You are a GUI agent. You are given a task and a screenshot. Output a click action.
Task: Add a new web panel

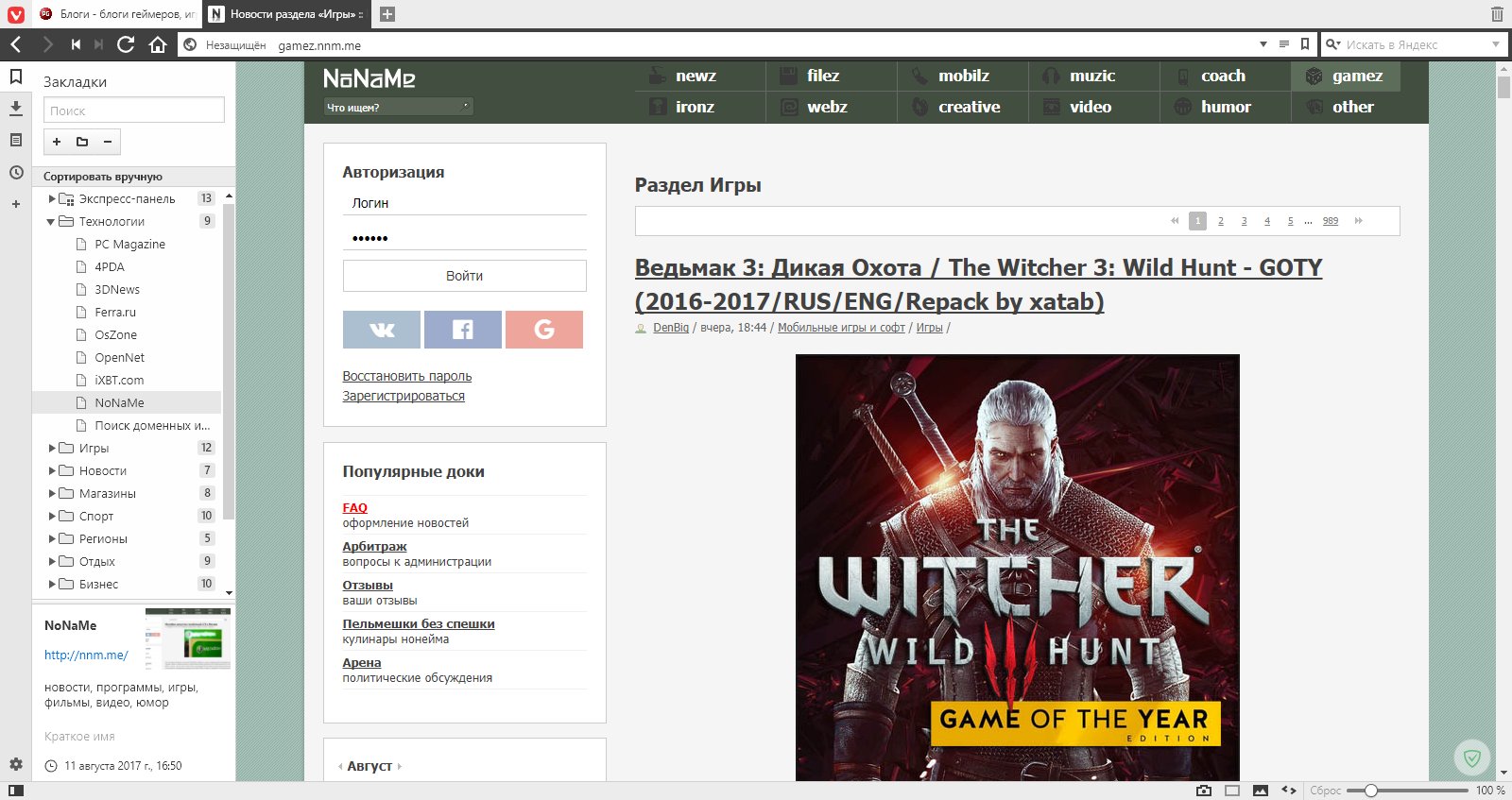[x=16, y=204]
